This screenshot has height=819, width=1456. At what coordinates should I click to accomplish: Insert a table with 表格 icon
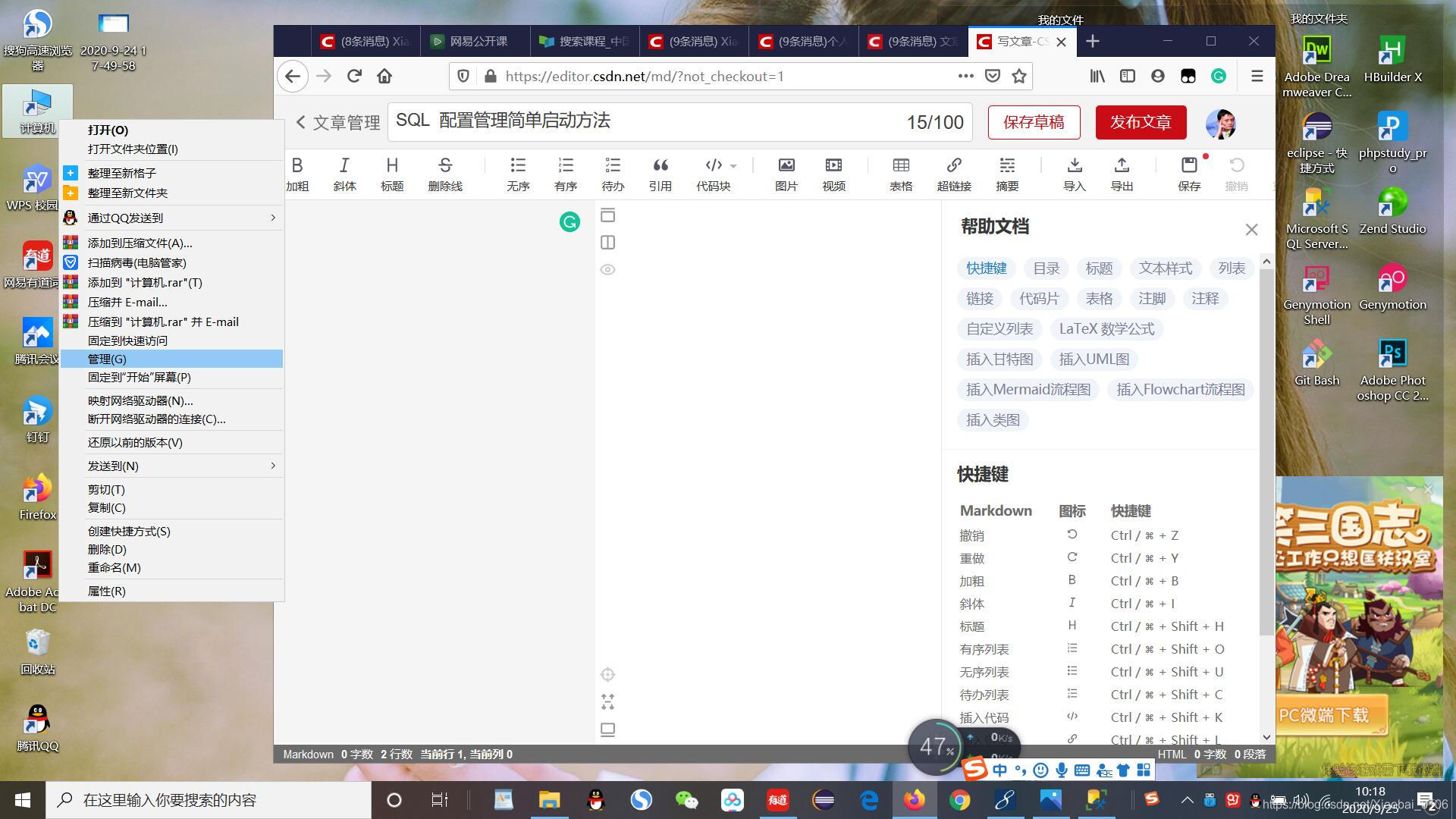pos(901,166)
